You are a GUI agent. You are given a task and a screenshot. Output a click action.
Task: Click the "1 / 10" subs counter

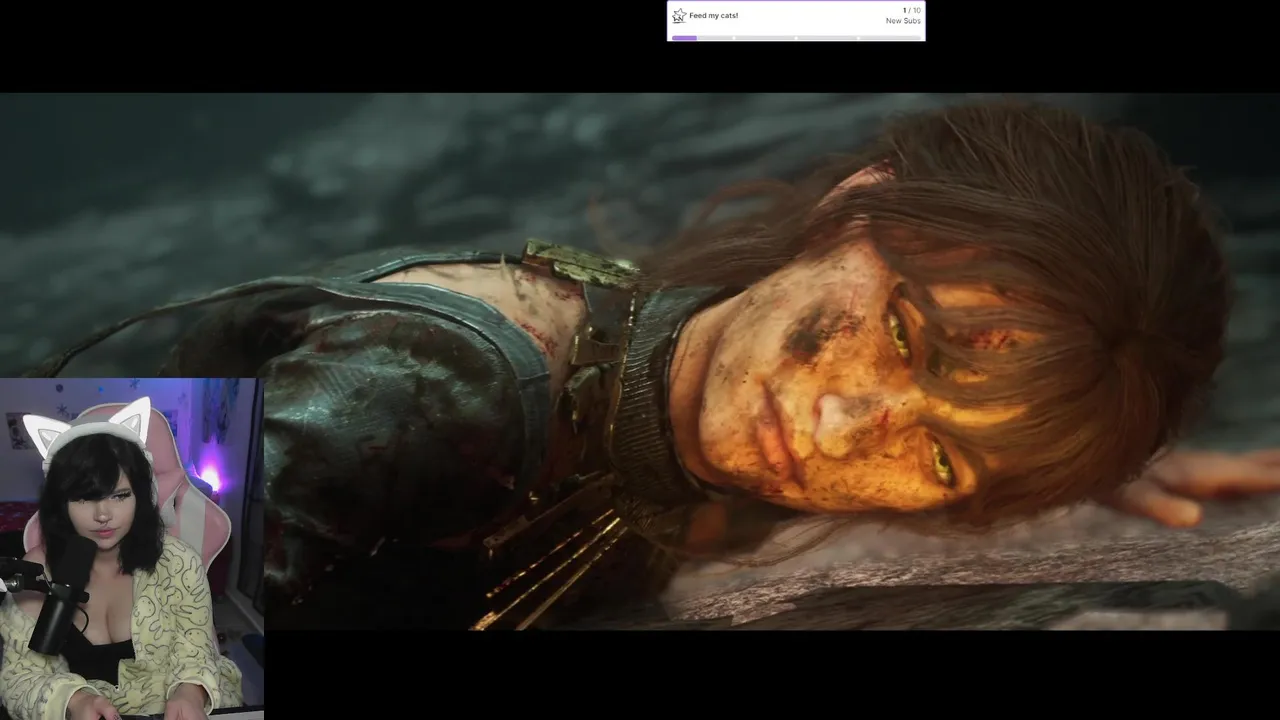pyautogui.click(x=911, y=11)
